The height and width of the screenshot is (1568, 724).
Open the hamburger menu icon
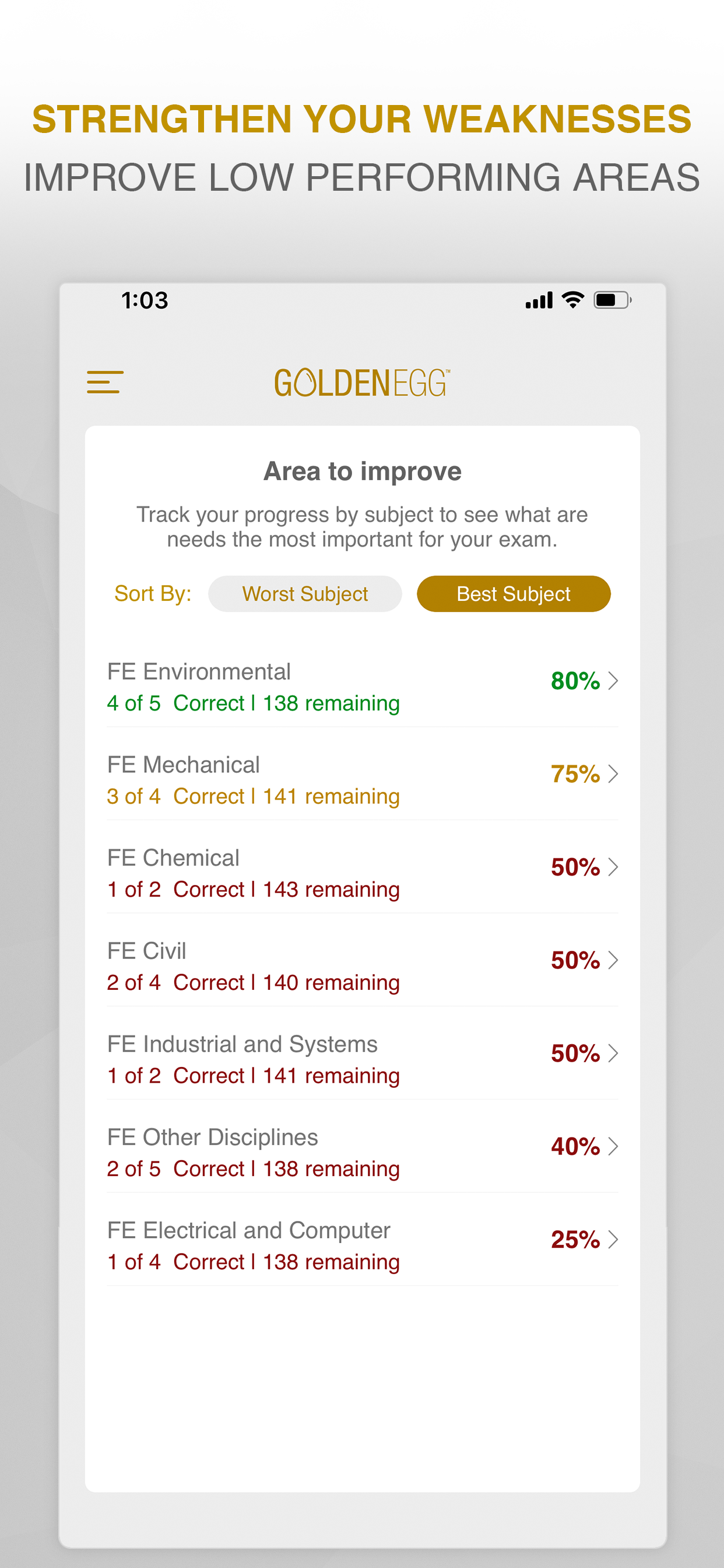[x=105, y=382]
